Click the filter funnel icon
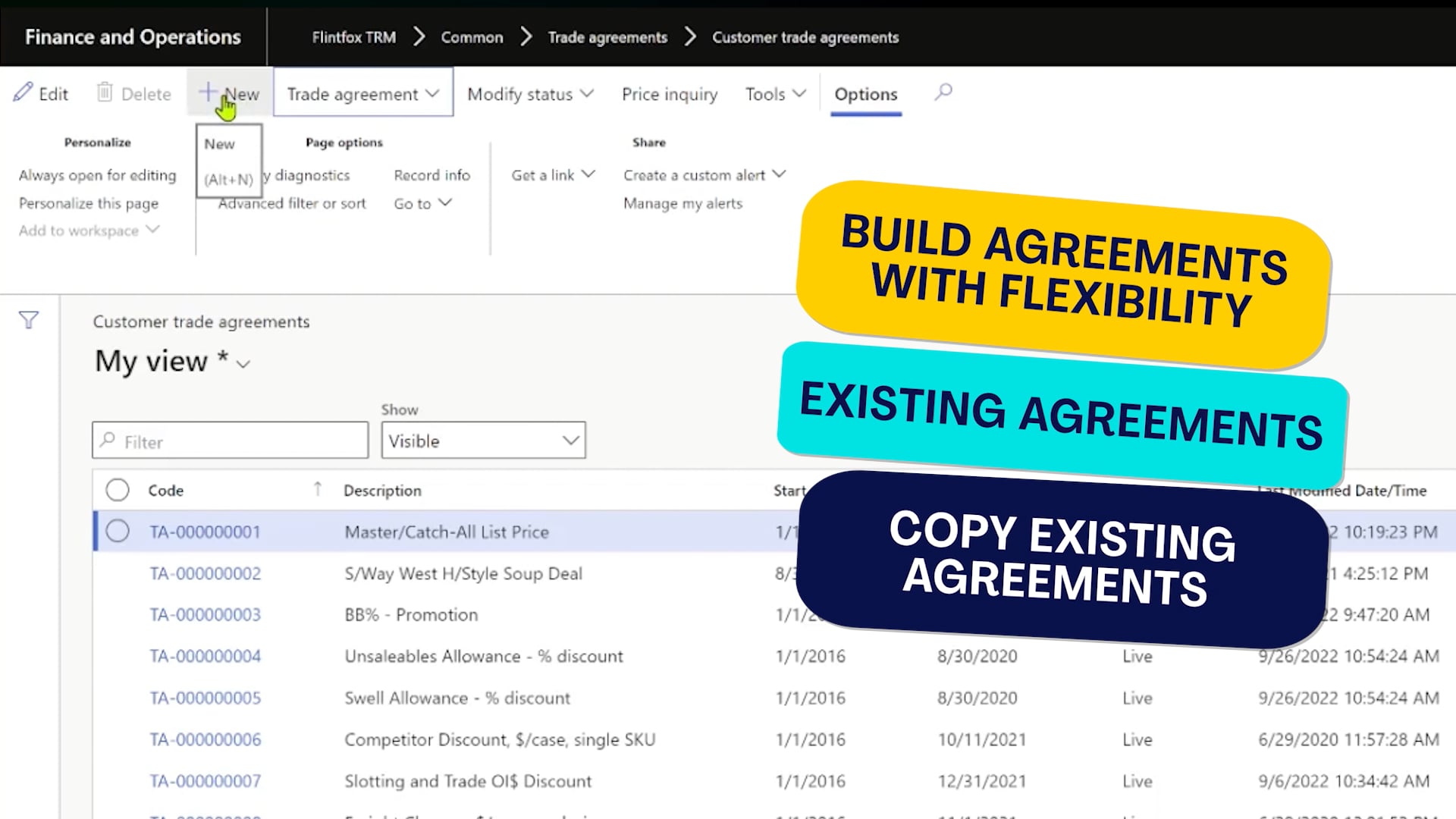Screen dimensions: 1456x819 click(x=28, y=320)
